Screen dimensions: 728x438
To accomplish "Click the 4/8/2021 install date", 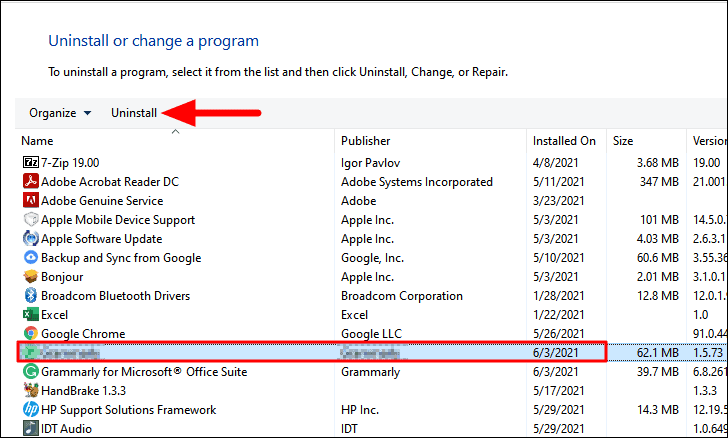I will click(556, 163).
